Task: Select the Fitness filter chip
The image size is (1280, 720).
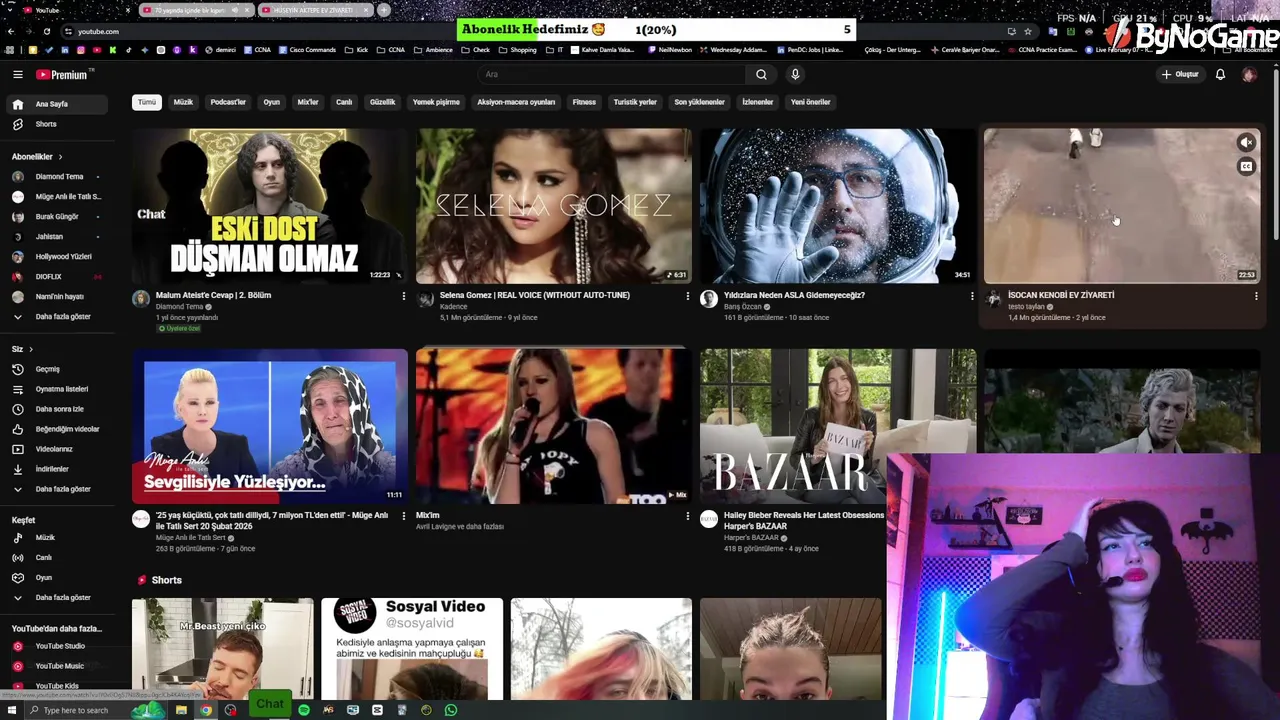Action: click(x=584, y=102)
